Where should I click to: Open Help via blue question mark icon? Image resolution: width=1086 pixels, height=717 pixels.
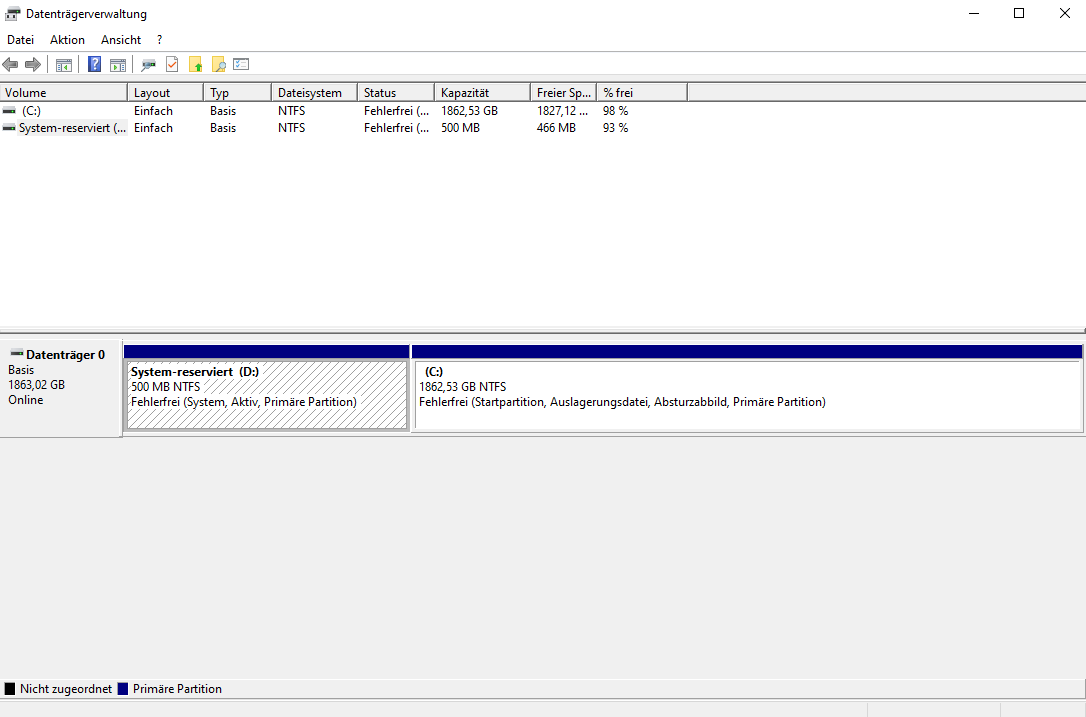[x=95, y=65]
